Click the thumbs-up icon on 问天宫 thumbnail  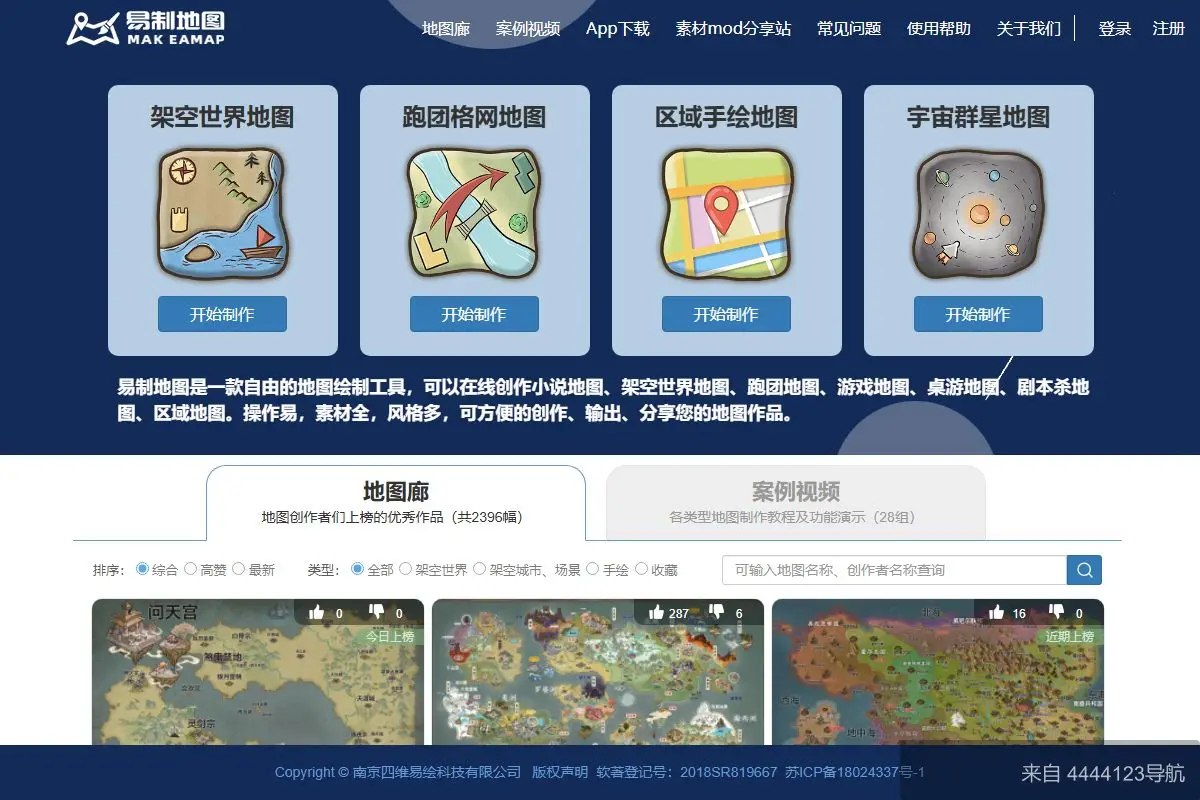tap(316, 611)
